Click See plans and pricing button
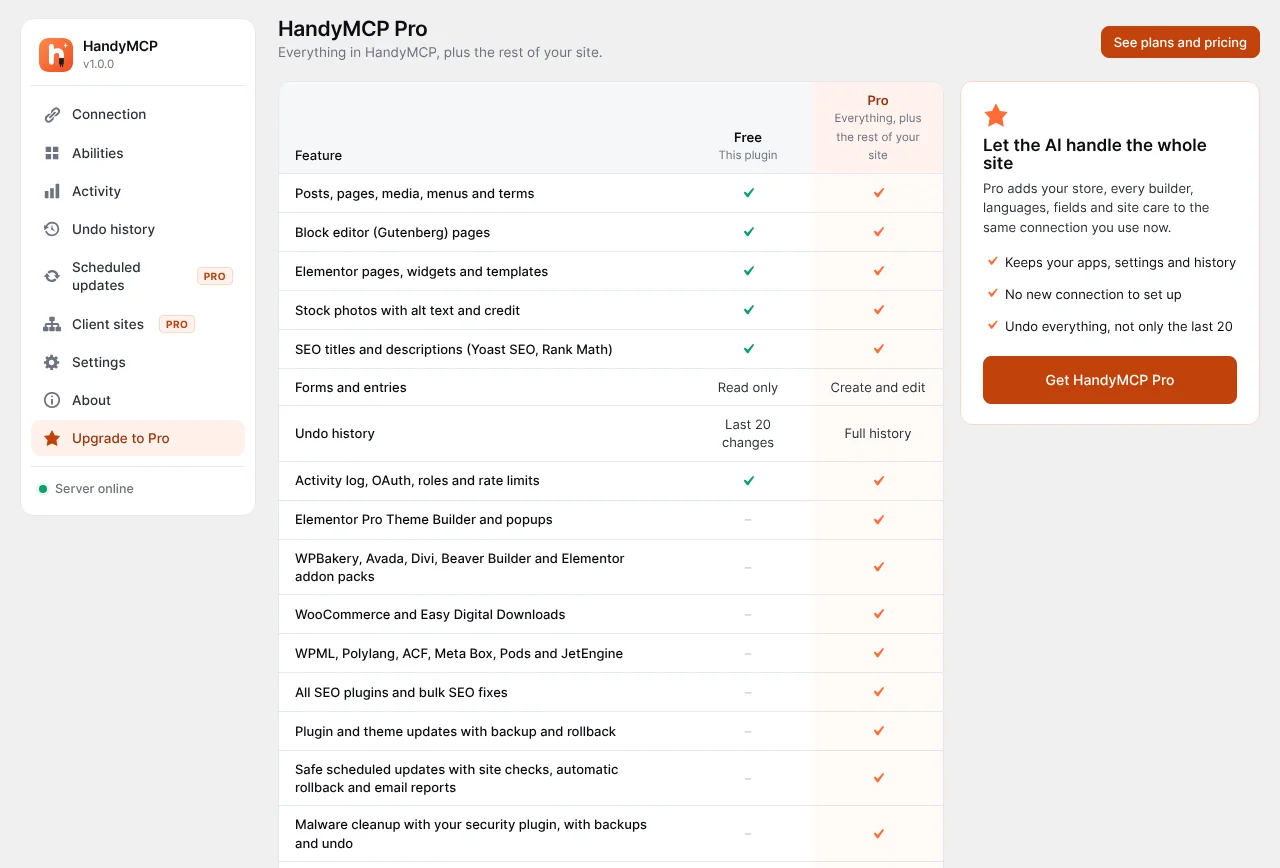The height and width of the screenshot is (868, 1280). pyautogui.click(x=1180, y=42)
